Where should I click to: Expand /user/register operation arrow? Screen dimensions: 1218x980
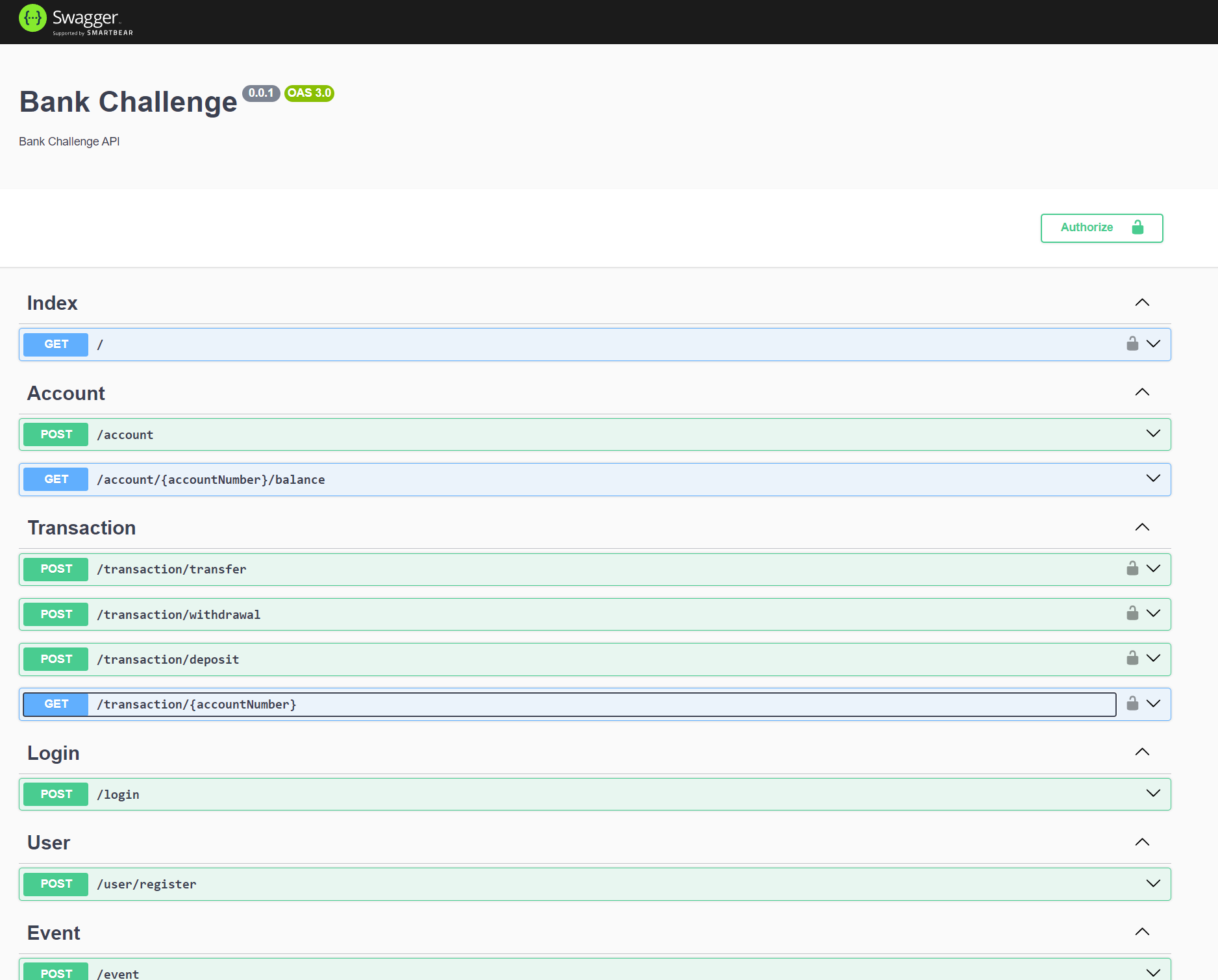click(1153, 883)
